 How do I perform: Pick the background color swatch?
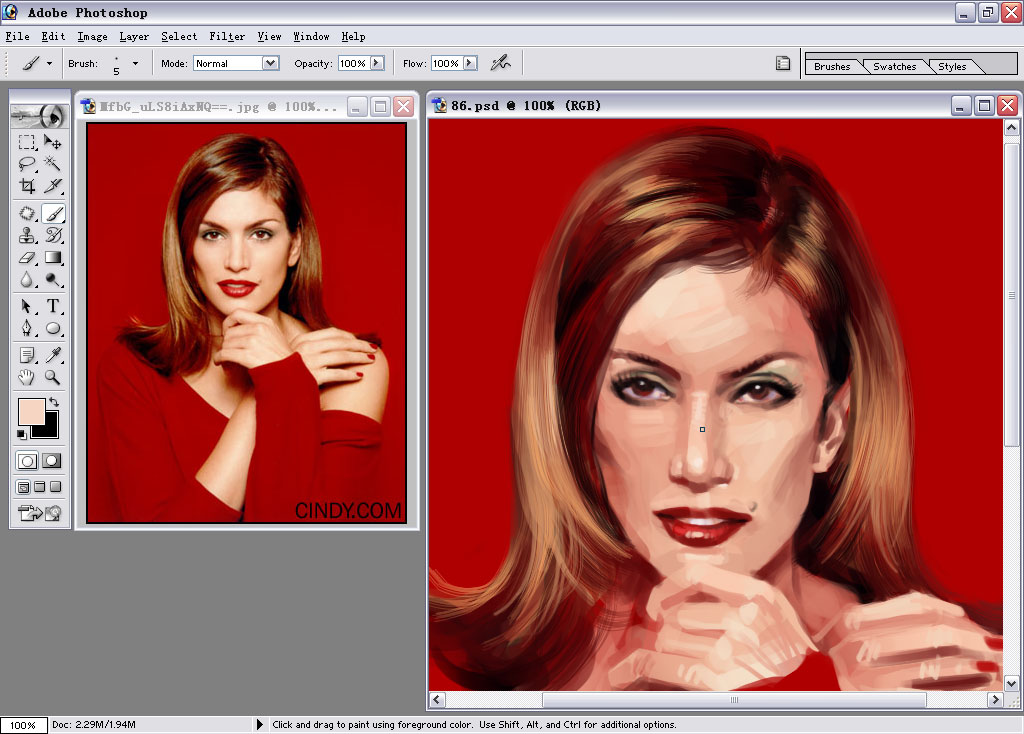(51, 430)
